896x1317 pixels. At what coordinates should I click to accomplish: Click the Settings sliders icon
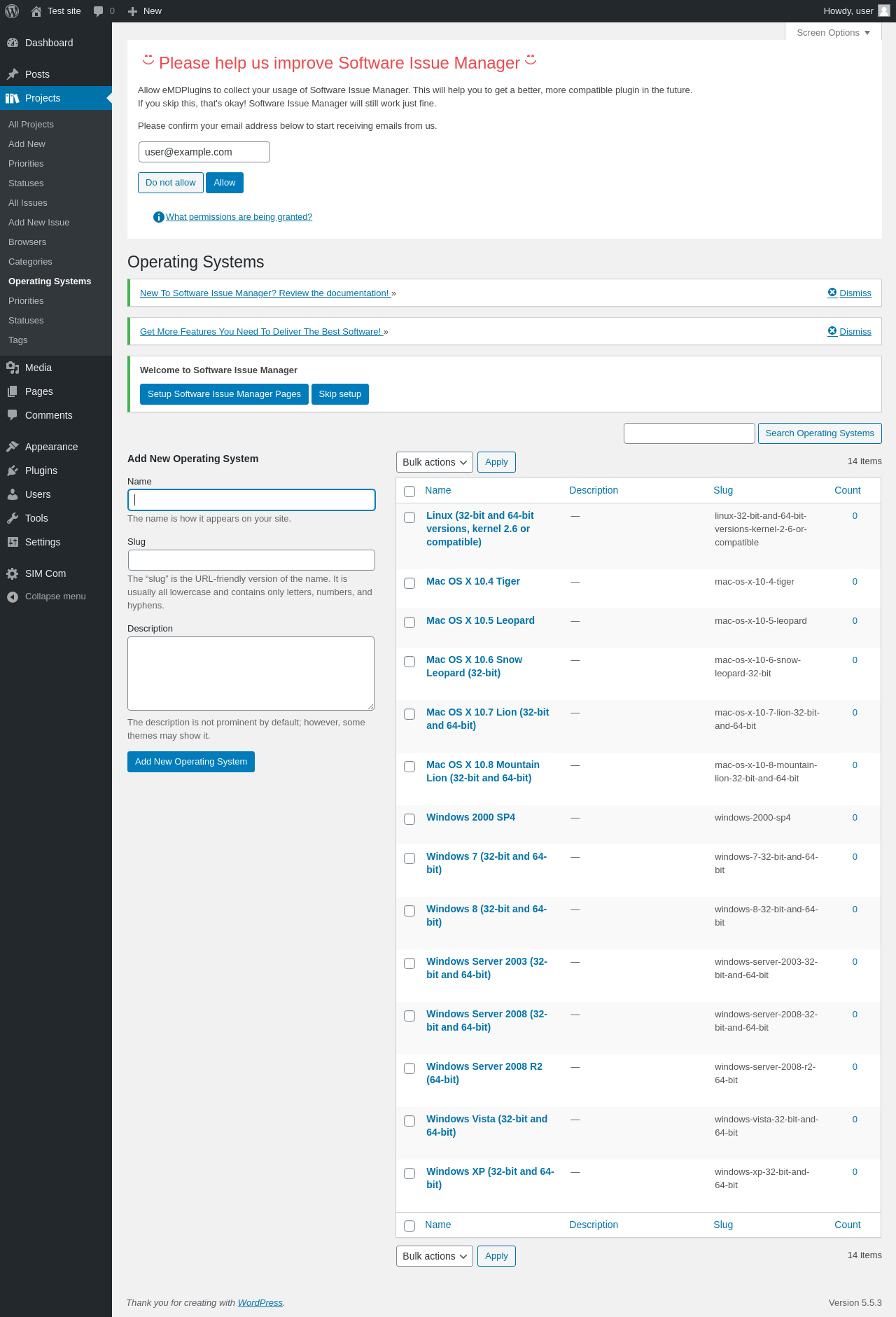(x=13, y=542)
